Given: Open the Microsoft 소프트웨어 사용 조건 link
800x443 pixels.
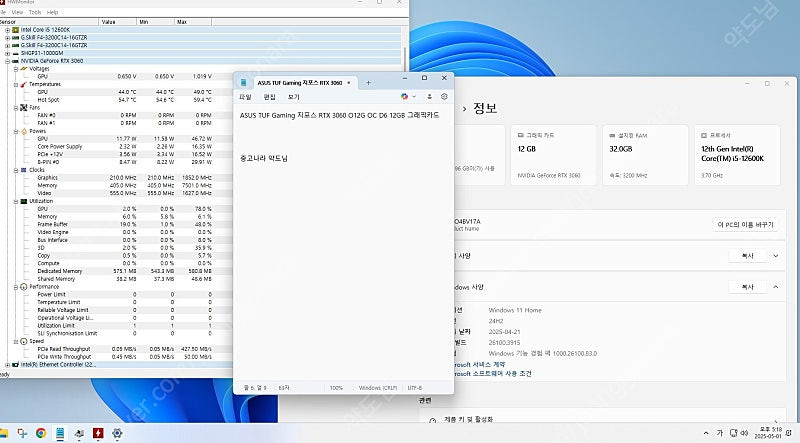Looking at the screenshot, I should [492, 374].
